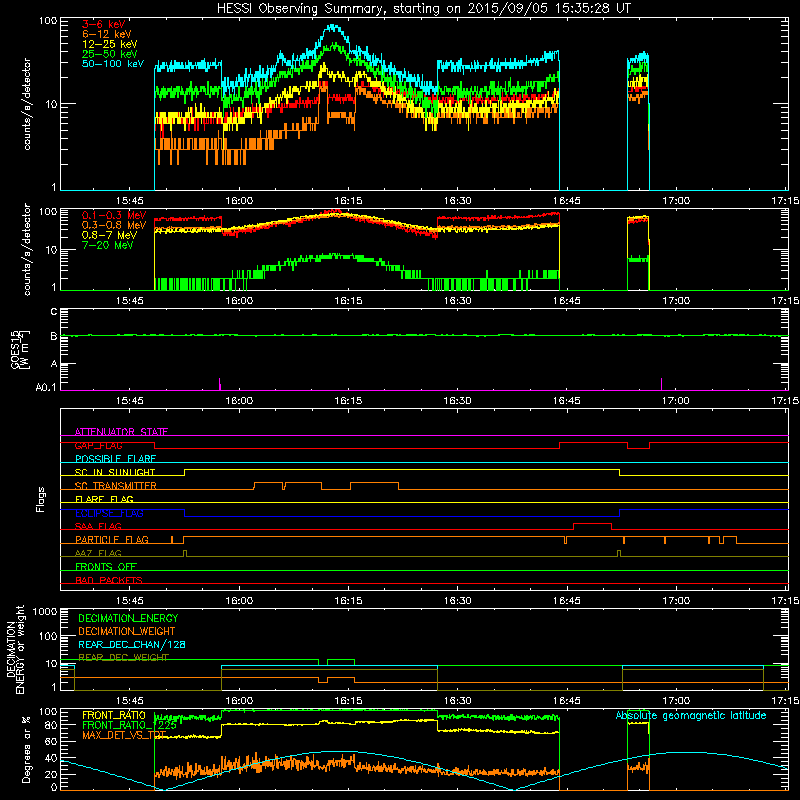This screenshot has height=800, width=800.
Task: Pick the REAR_DEC_WEIGHT legend label
Action: tap(123, 657)
